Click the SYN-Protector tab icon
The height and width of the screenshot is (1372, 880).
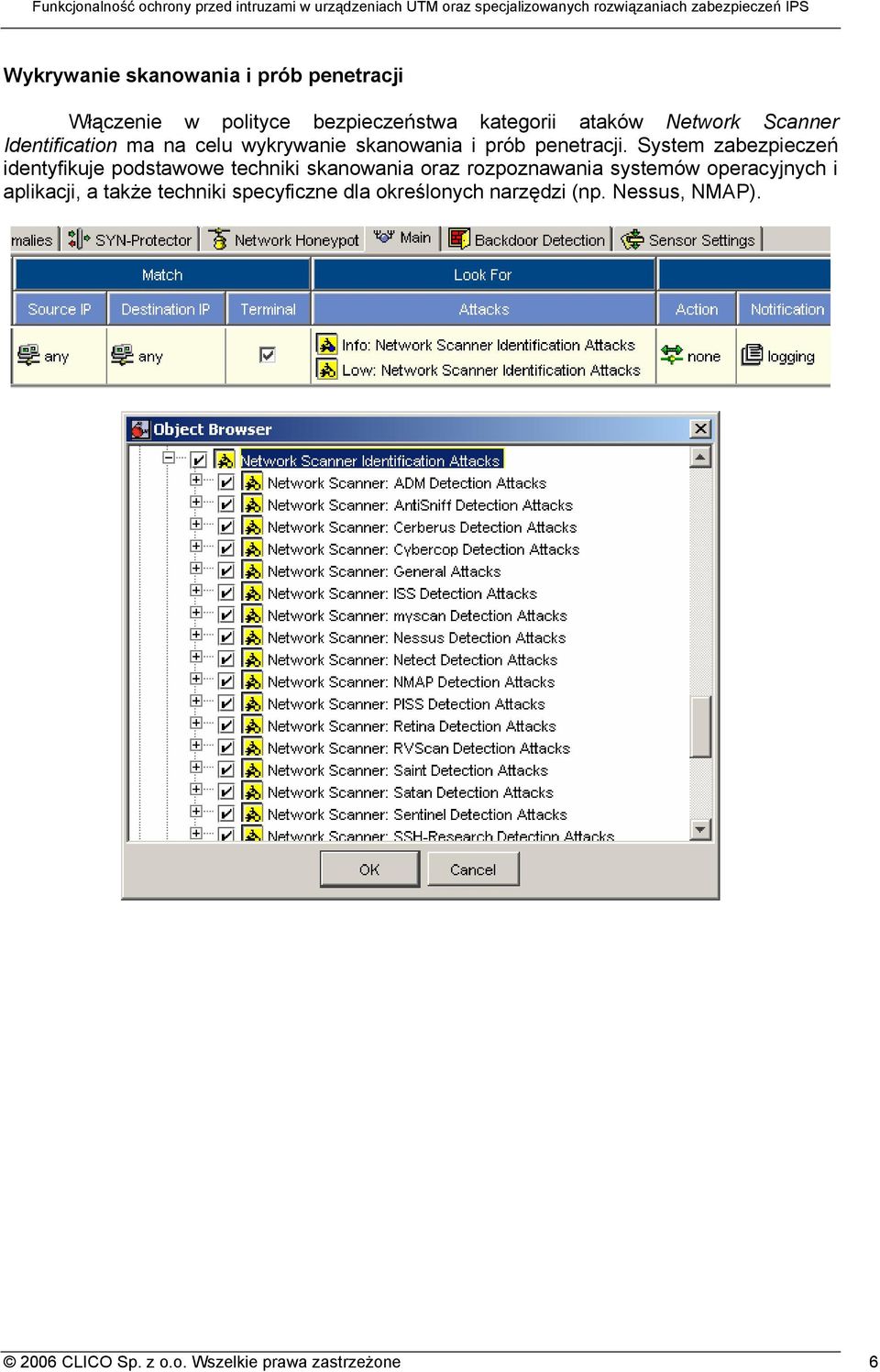point(79,239)
